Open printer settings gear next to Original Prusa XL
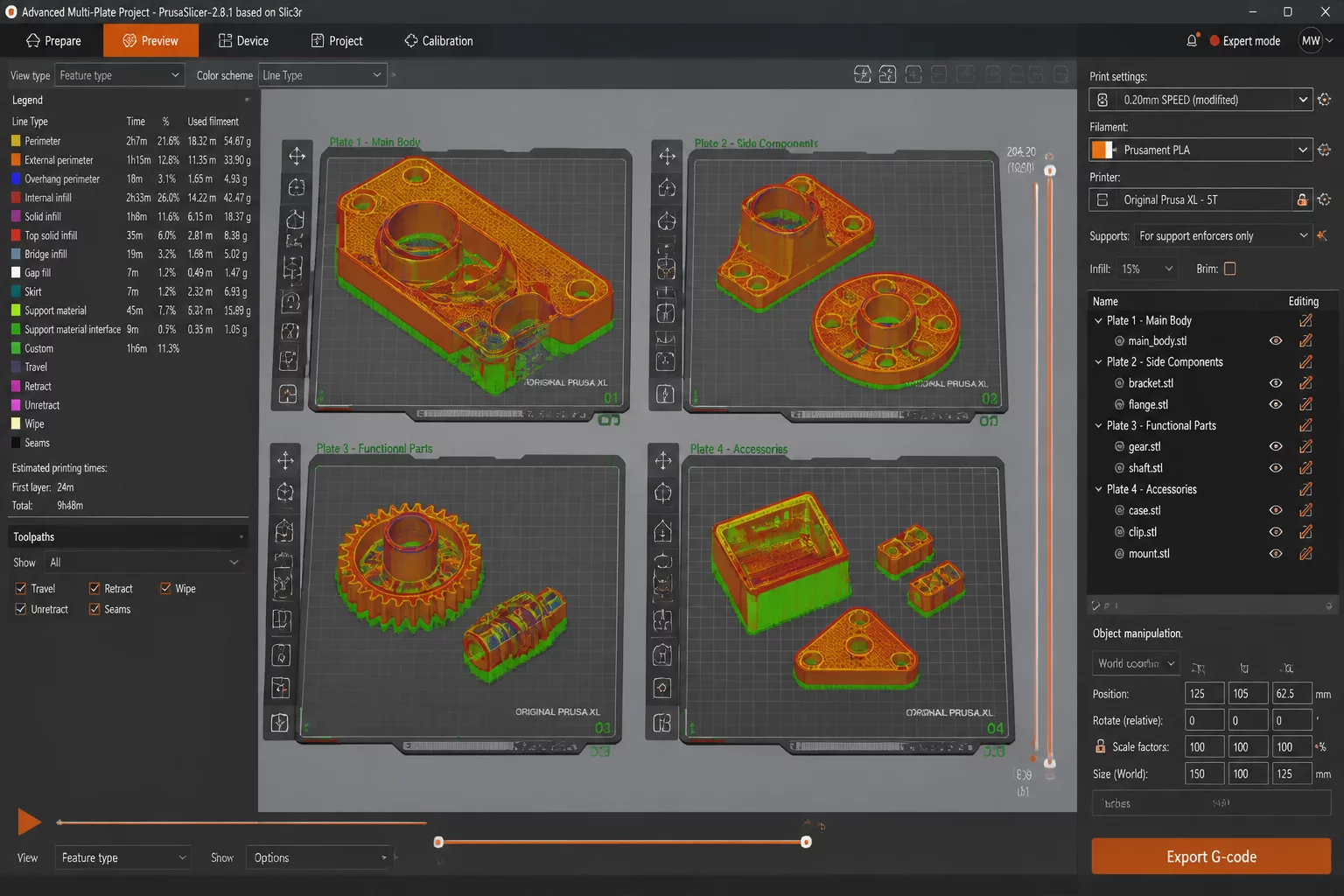Image resolution: width=1344 pixels, height=896 pixels. tap(1325, 199)
